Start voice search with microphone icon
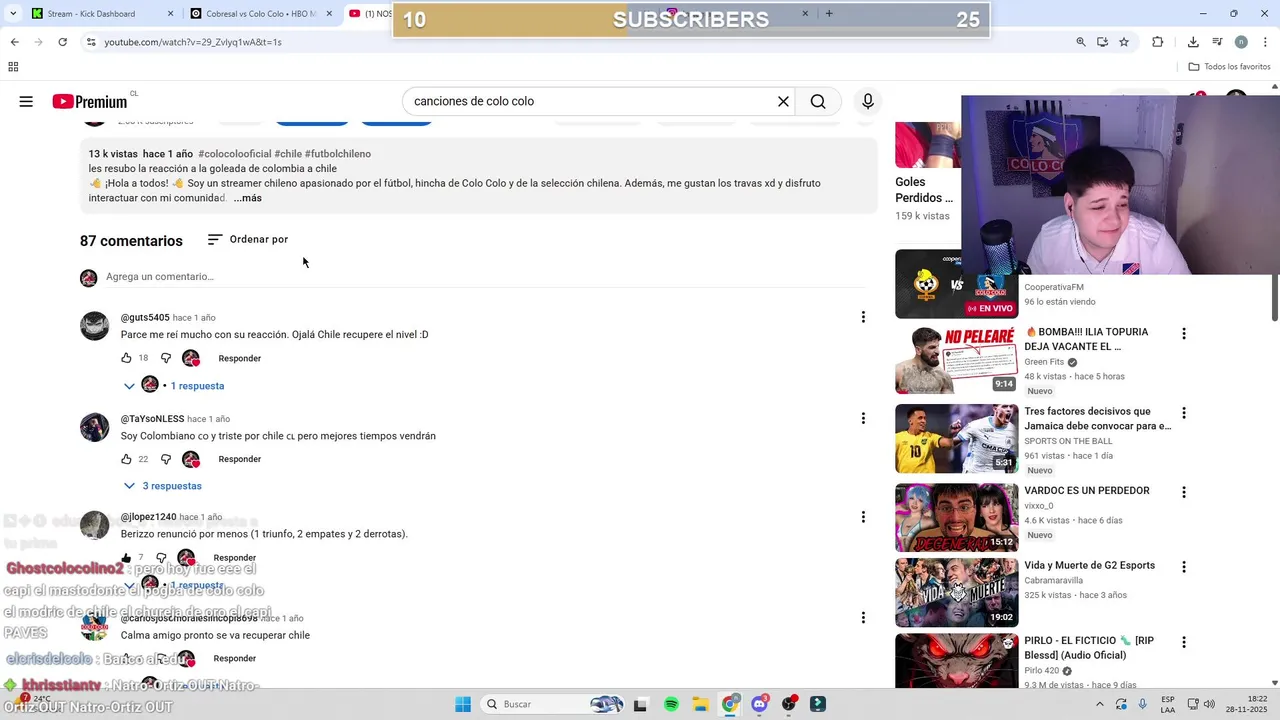Viewport: 1280px width, 720px height. (868, 101)
